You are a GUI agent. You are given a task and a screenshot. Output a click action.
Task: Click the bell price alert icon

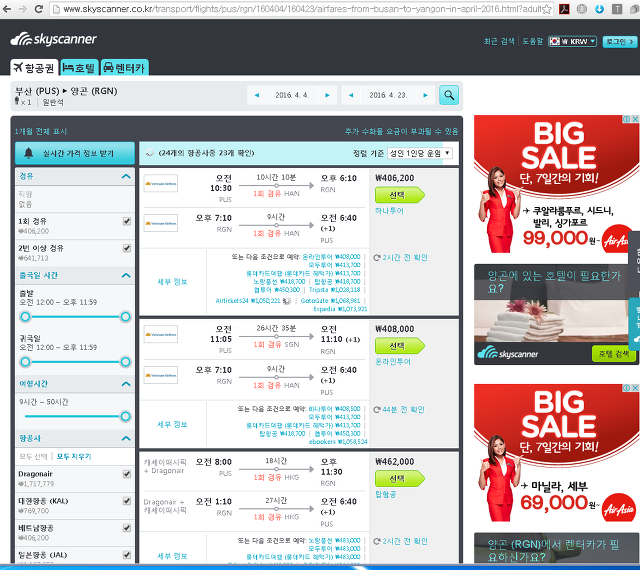tap(29, 153)
